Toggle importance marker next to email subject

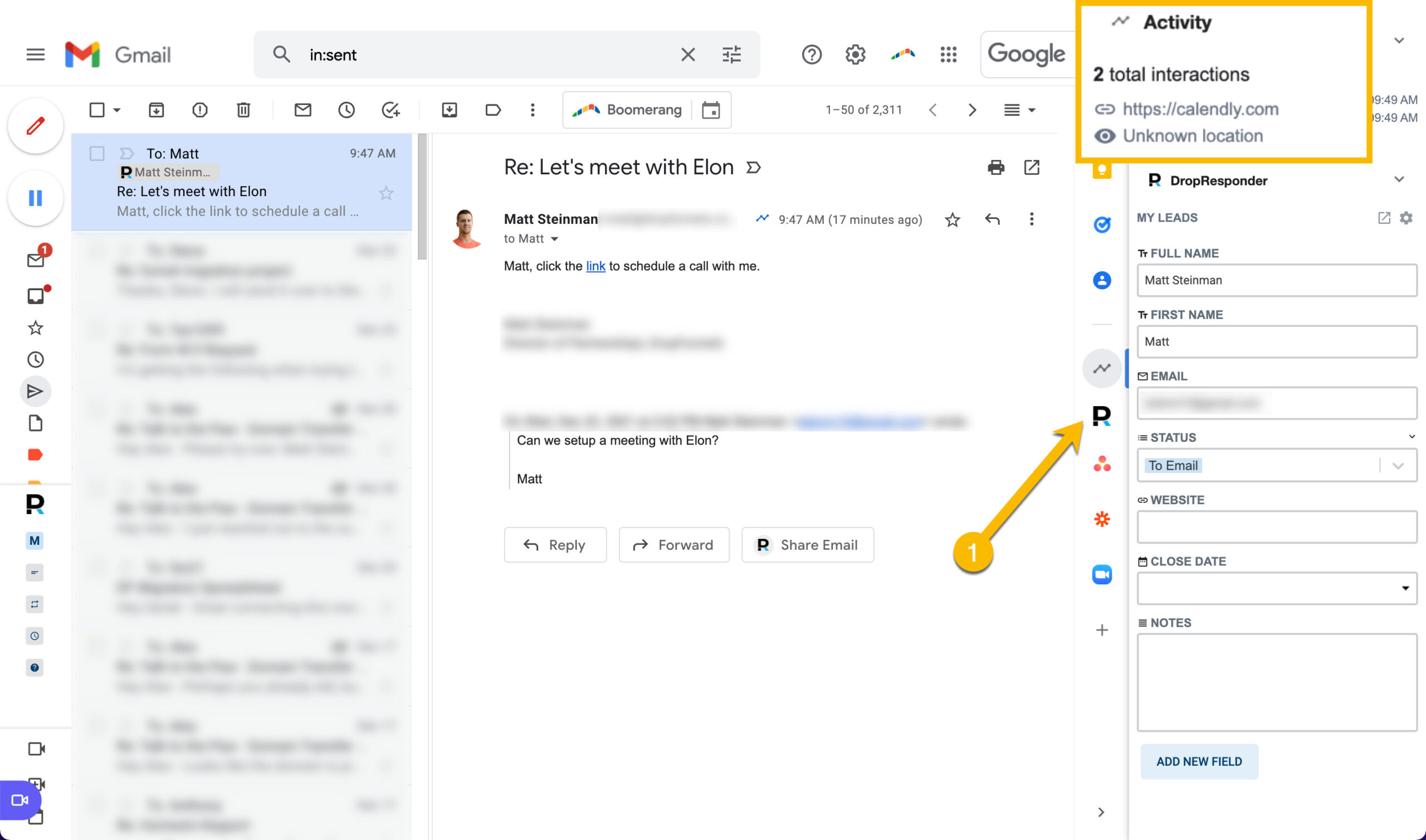coord(754,168)
